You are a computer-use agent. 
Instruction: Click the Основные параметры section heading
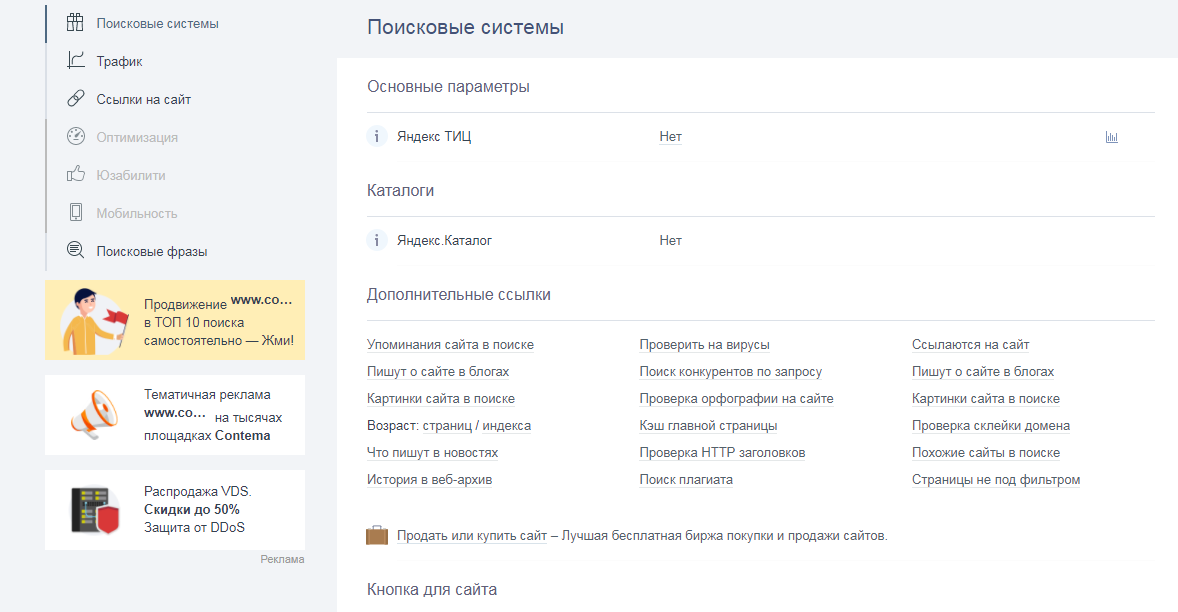[448, 86]
